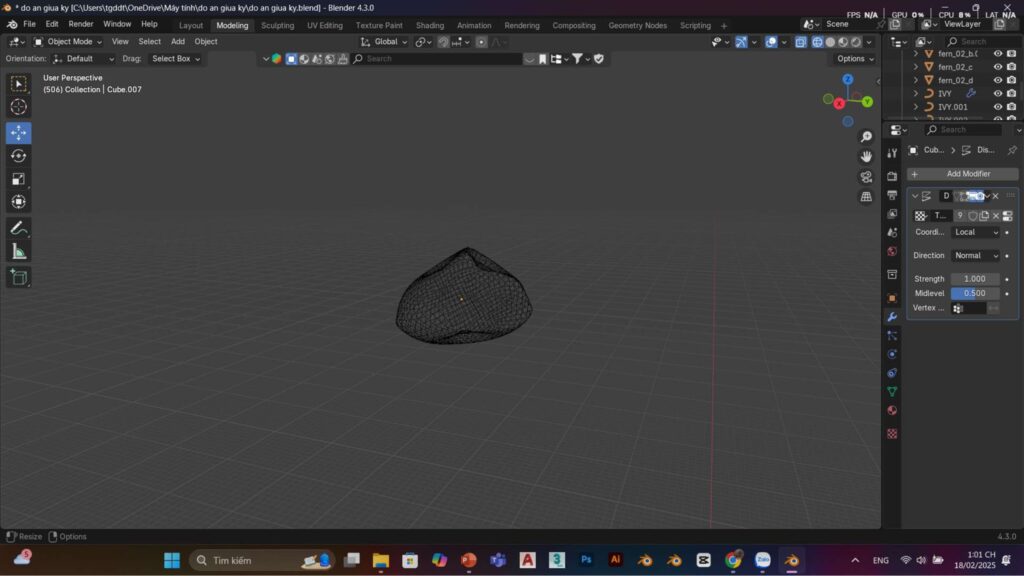
Task: Select the Measure tool
Action: [x=18, y=251]
